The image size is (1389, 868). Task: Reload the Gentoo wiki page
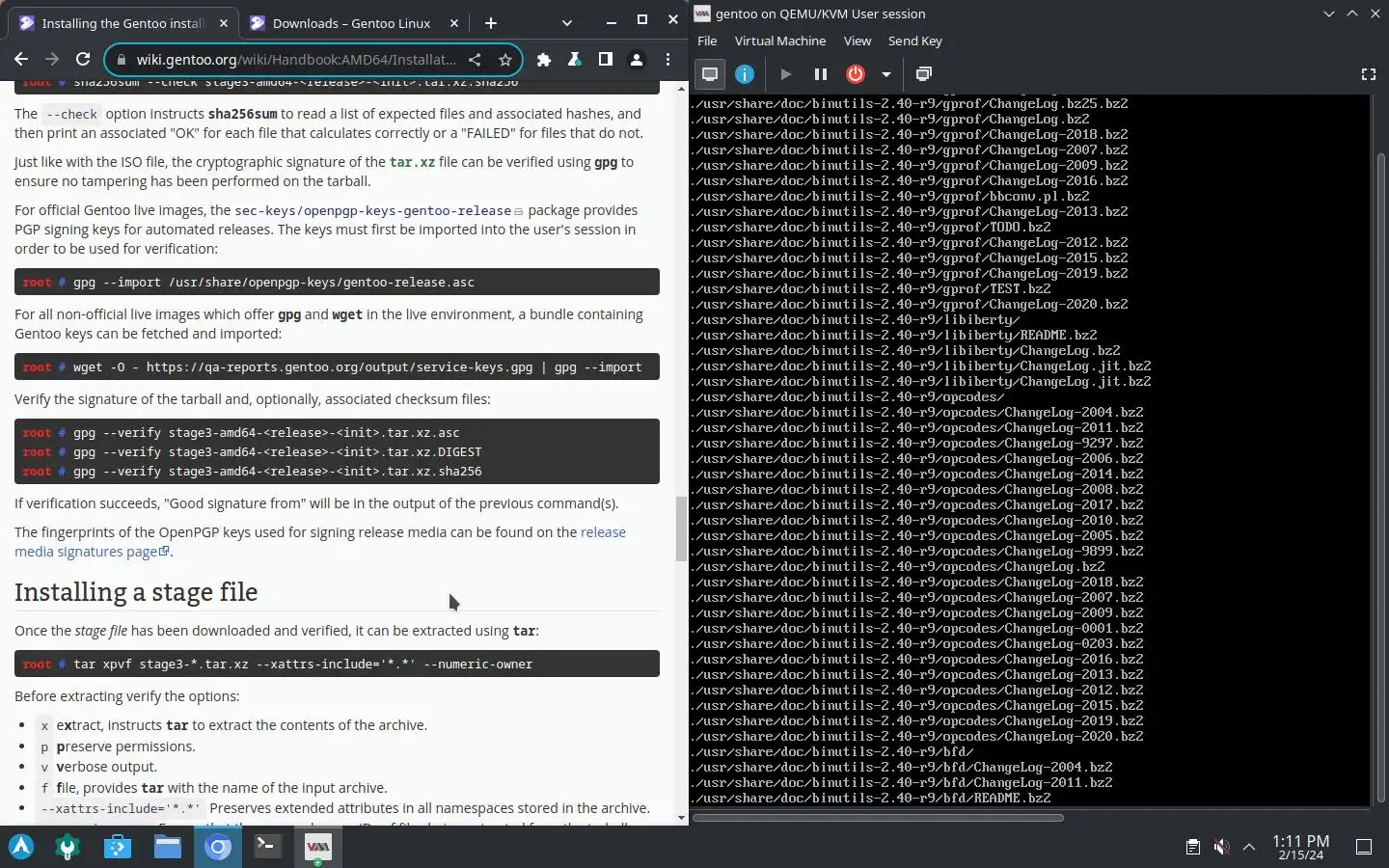pos(83,60)
